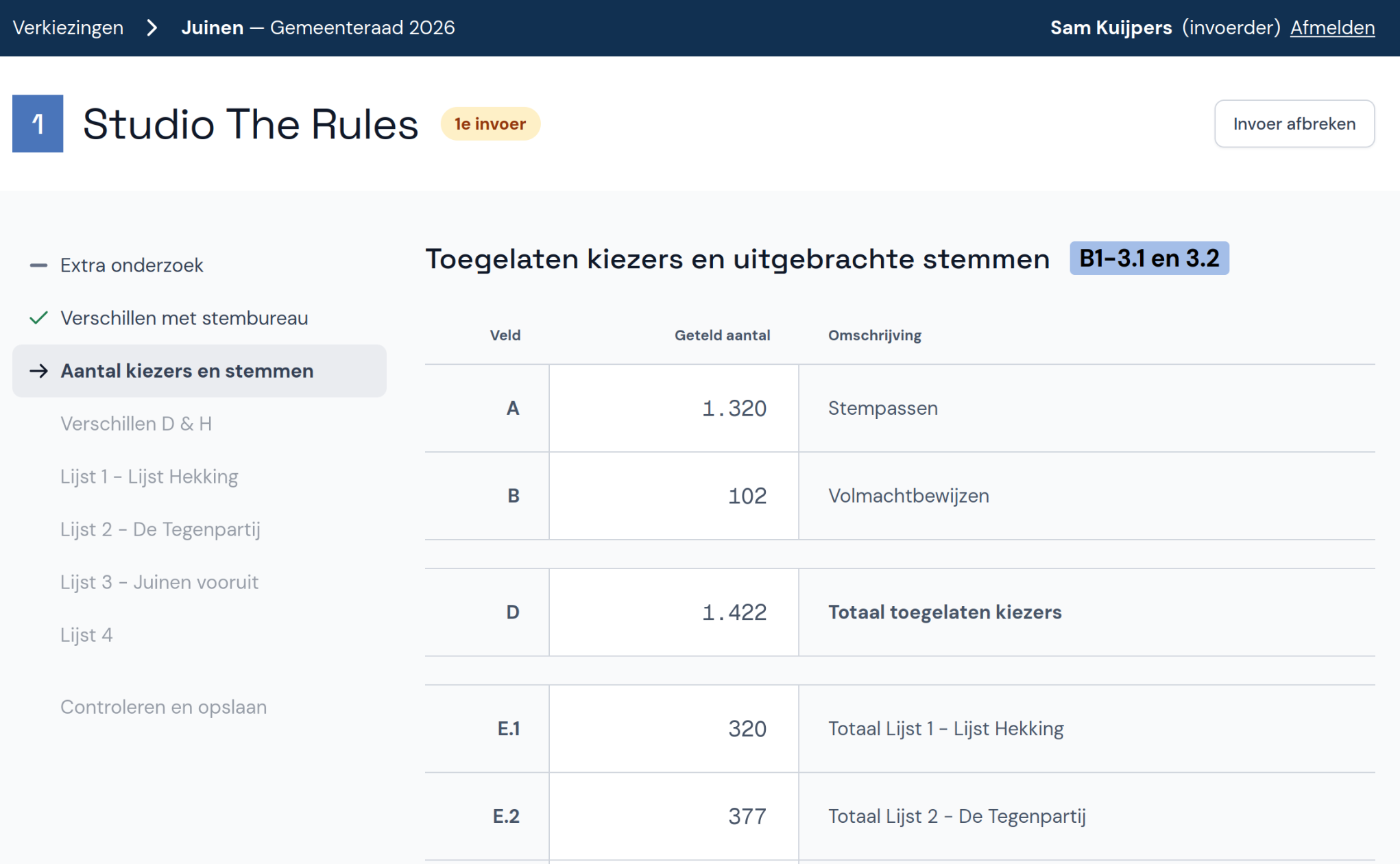Click the E.2 De Tegenpartij total input
The width and height of the screenshot is (1400, 864).
(x=673, y=816)
